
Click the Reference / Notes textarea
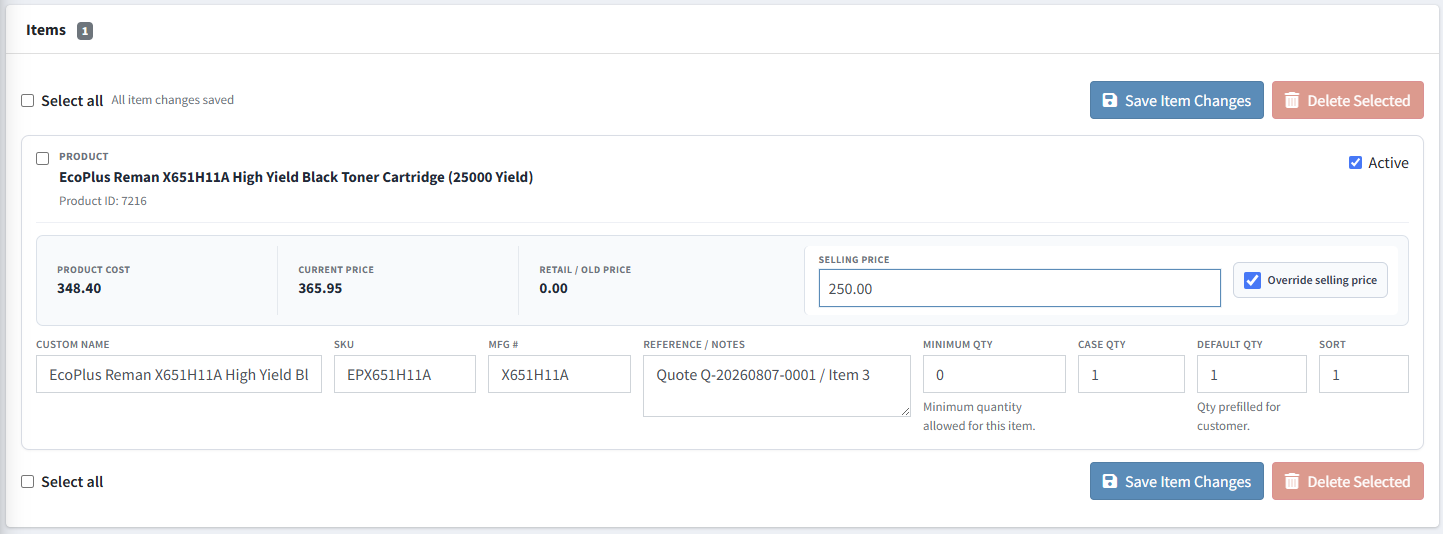(777, 385)
